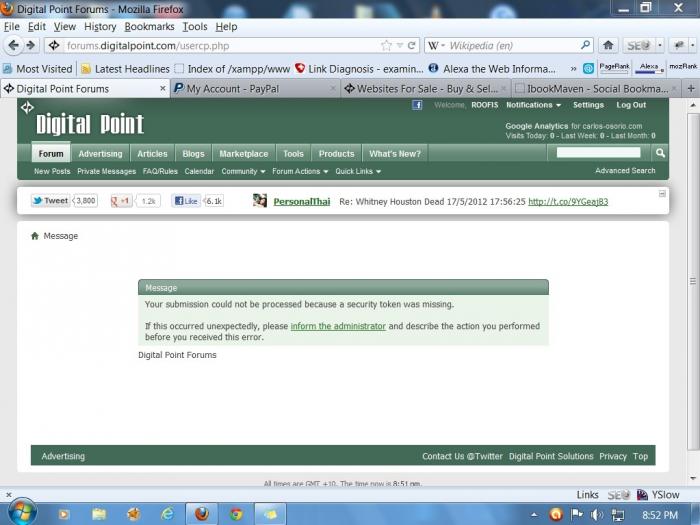The image size is (700, 525).
Task: Go forward with the browser forward arrow
Action: point(31,45)
